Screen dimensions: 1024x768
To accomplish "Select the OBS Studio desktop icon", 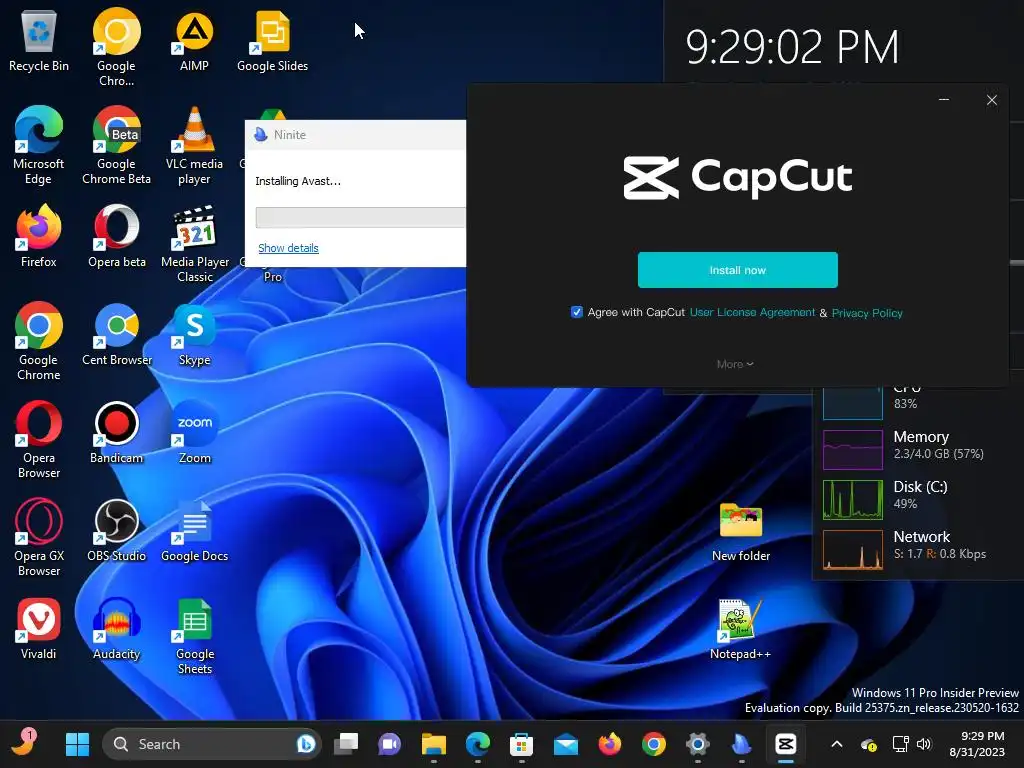I will point(116,530).
